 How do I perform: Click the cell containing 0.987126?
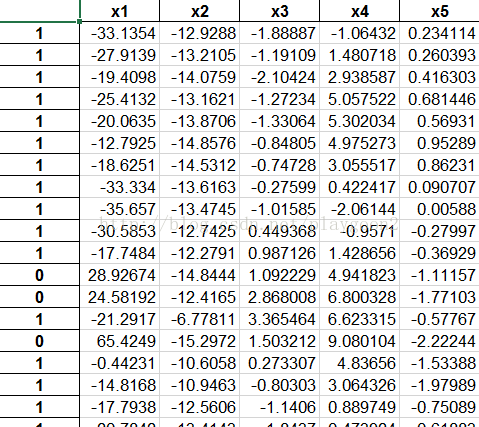pyautogui.click(x=280, y=253)
